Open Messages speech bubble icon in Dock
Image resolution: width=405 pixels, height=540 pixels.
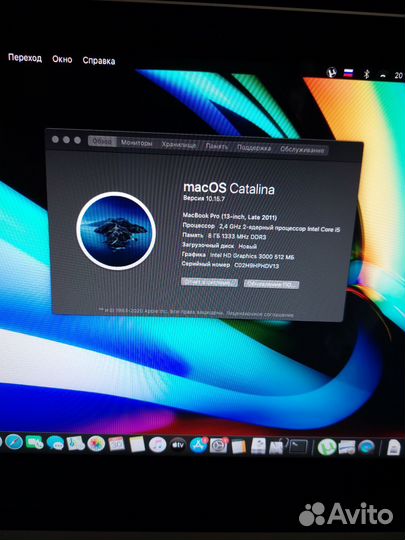pos(55,443)
